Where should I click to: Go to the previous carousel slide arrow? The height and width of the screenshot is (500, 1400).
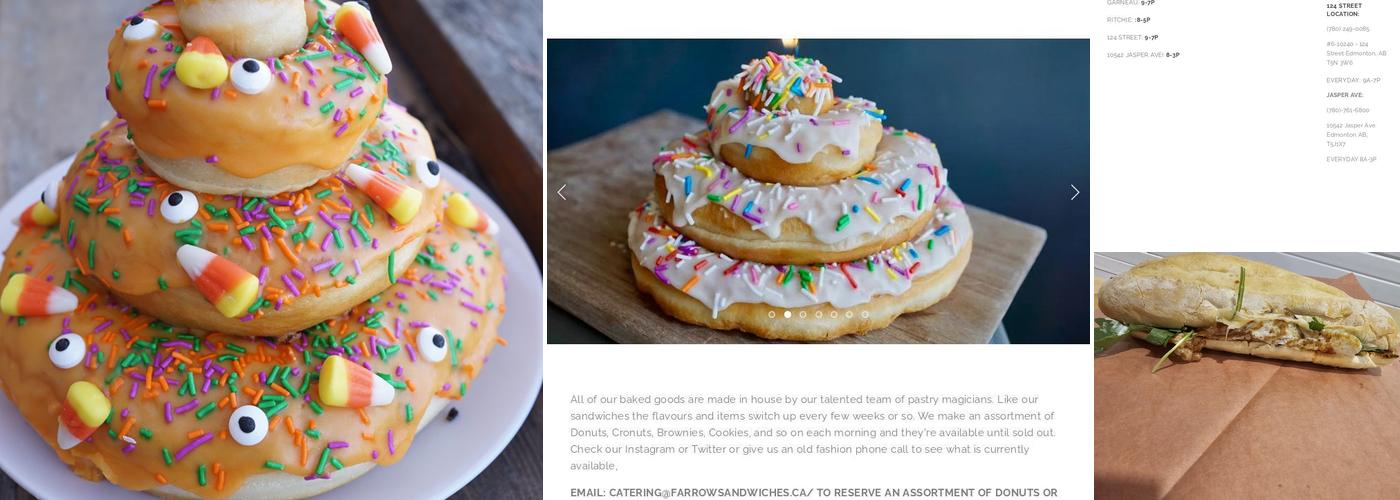pos(561,192)
